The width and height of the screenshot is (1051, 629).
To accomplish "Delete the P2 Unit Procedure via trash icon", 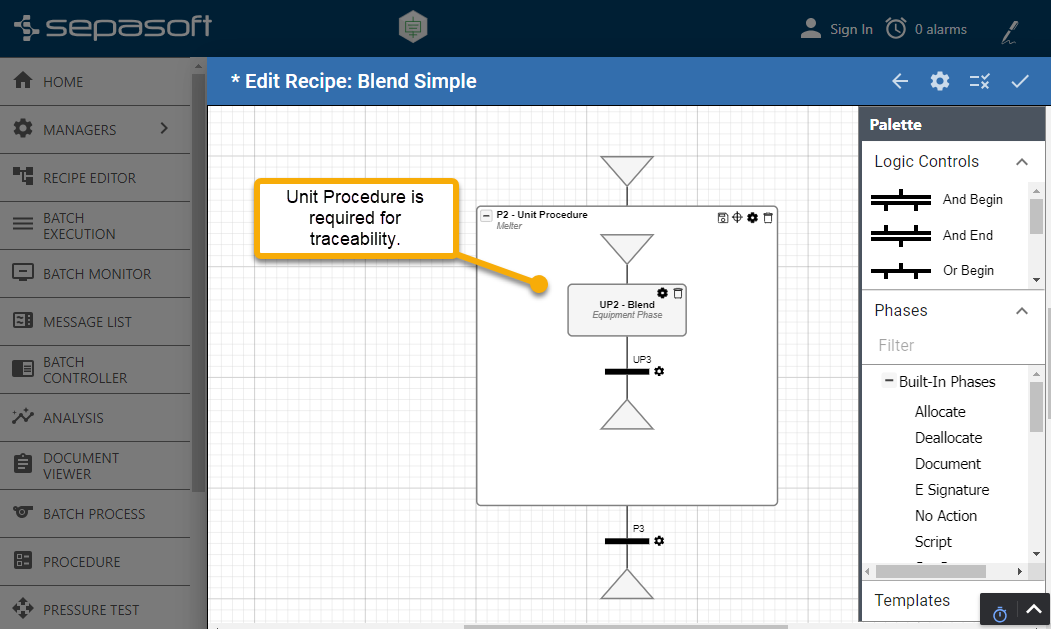I will coord(768,217).
